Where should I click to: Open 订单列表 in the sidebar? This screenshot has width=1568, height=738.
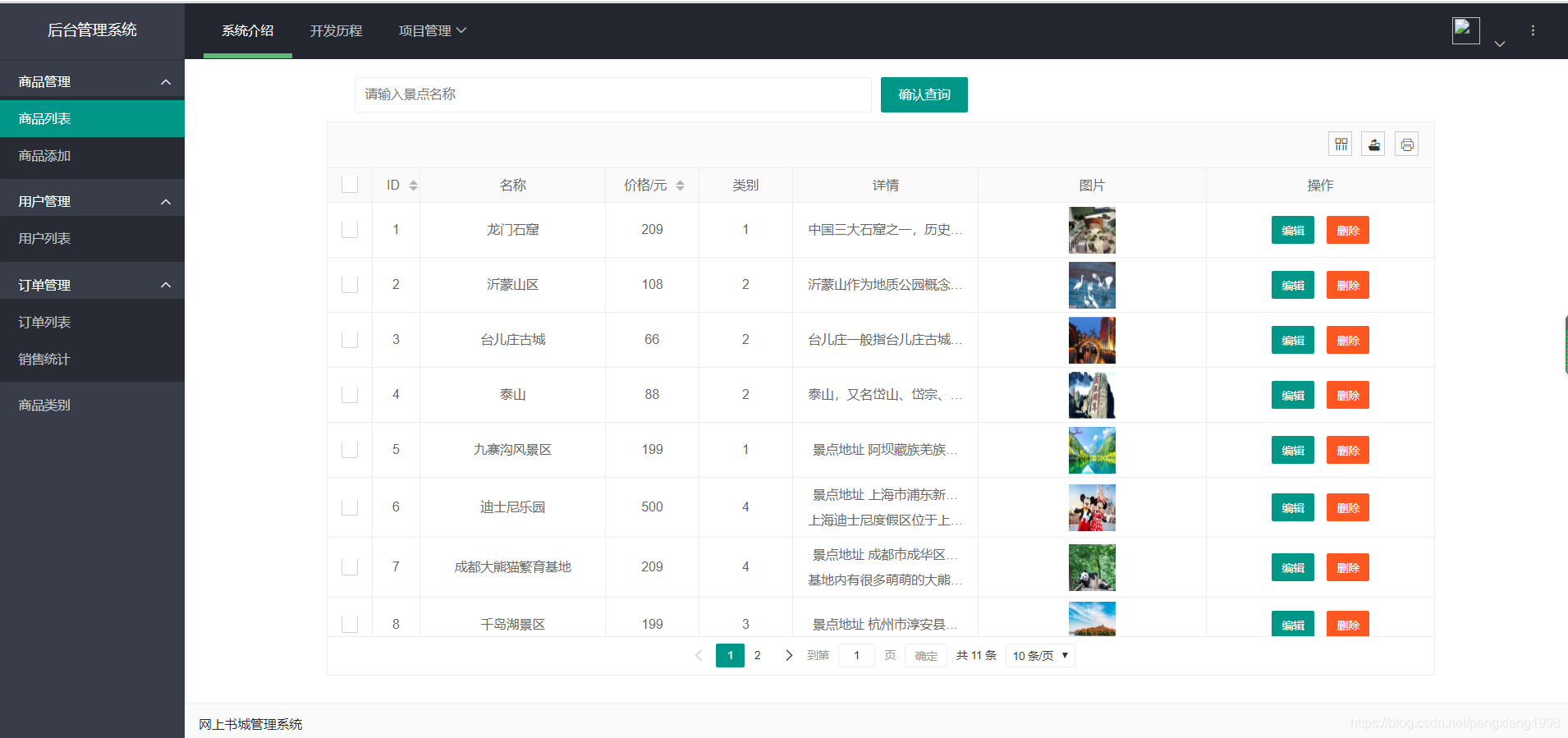(92, 323)
